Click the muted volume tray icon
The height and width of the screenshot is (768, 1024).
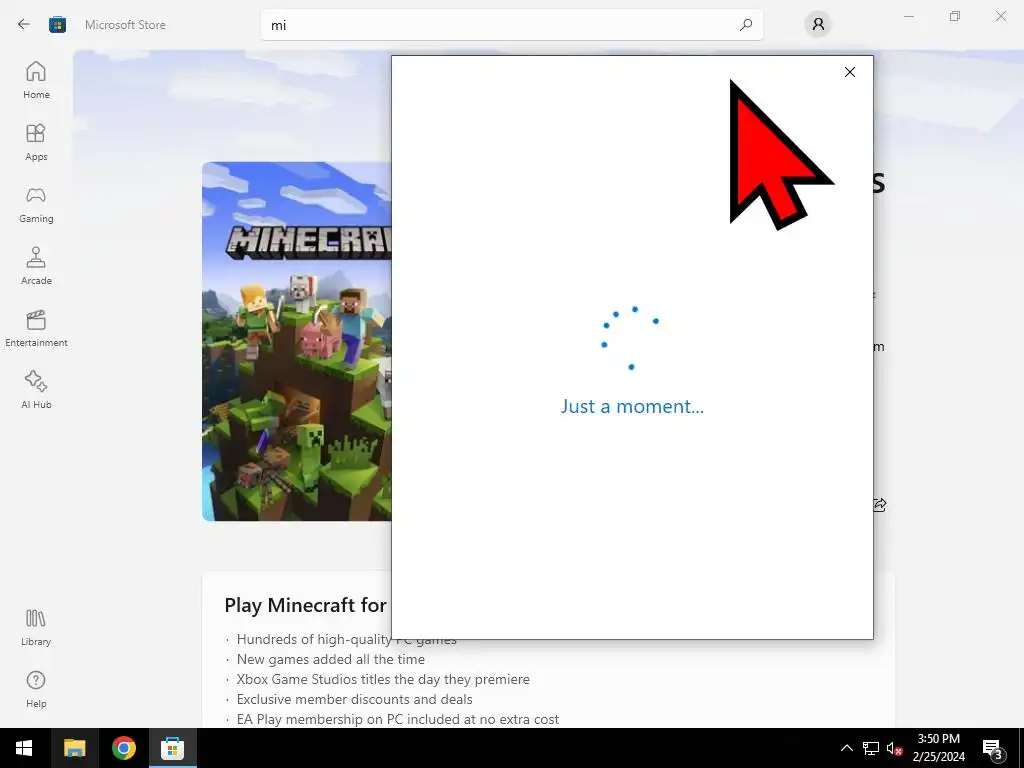pyautogui.click(x=894, y=748)
